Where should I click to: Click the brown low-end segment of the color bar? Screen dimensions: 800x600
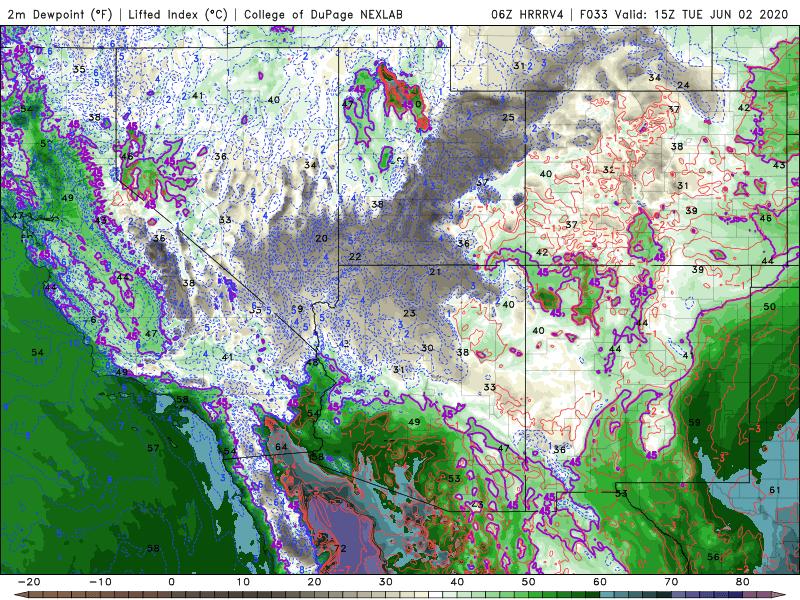(x=36, y=595)
